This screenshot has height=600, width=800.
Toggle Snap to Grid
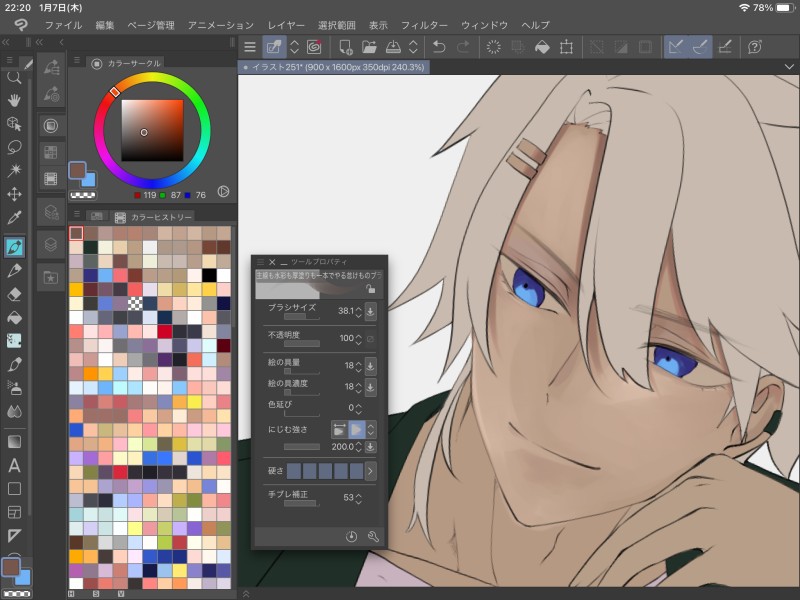(x=725, y=47)
